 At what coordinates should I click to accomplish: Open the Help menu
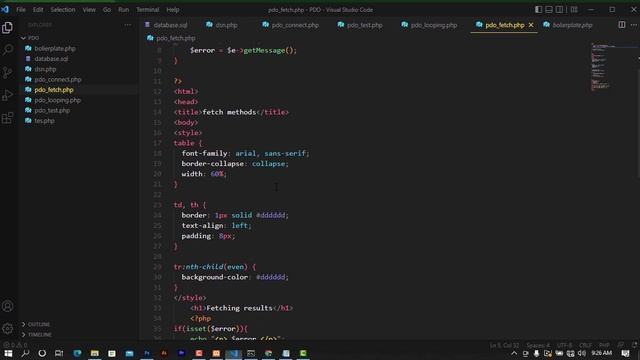[173, 9]
